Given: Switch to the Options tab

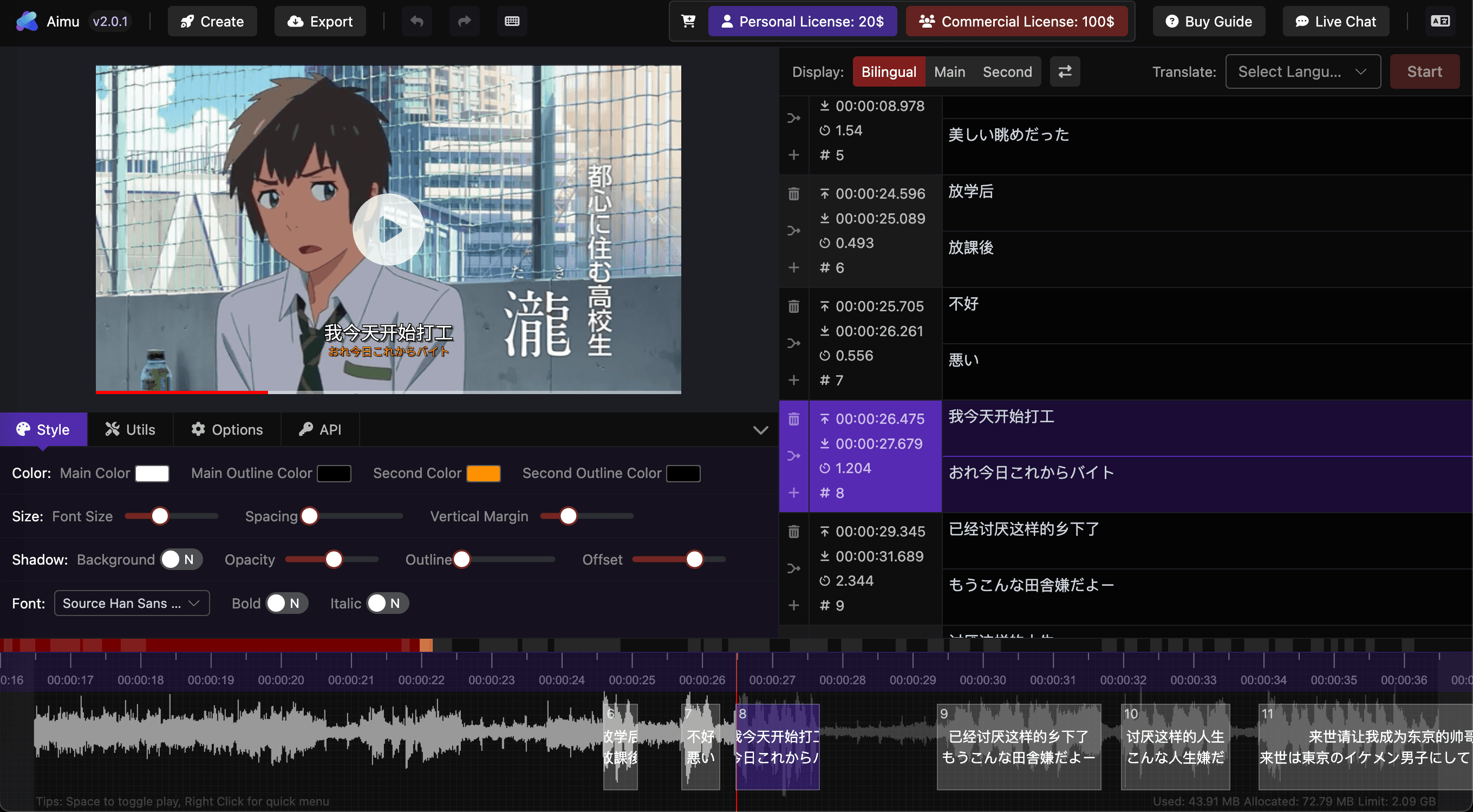Looking at the screenshot, I should click(x=226, y=430).
